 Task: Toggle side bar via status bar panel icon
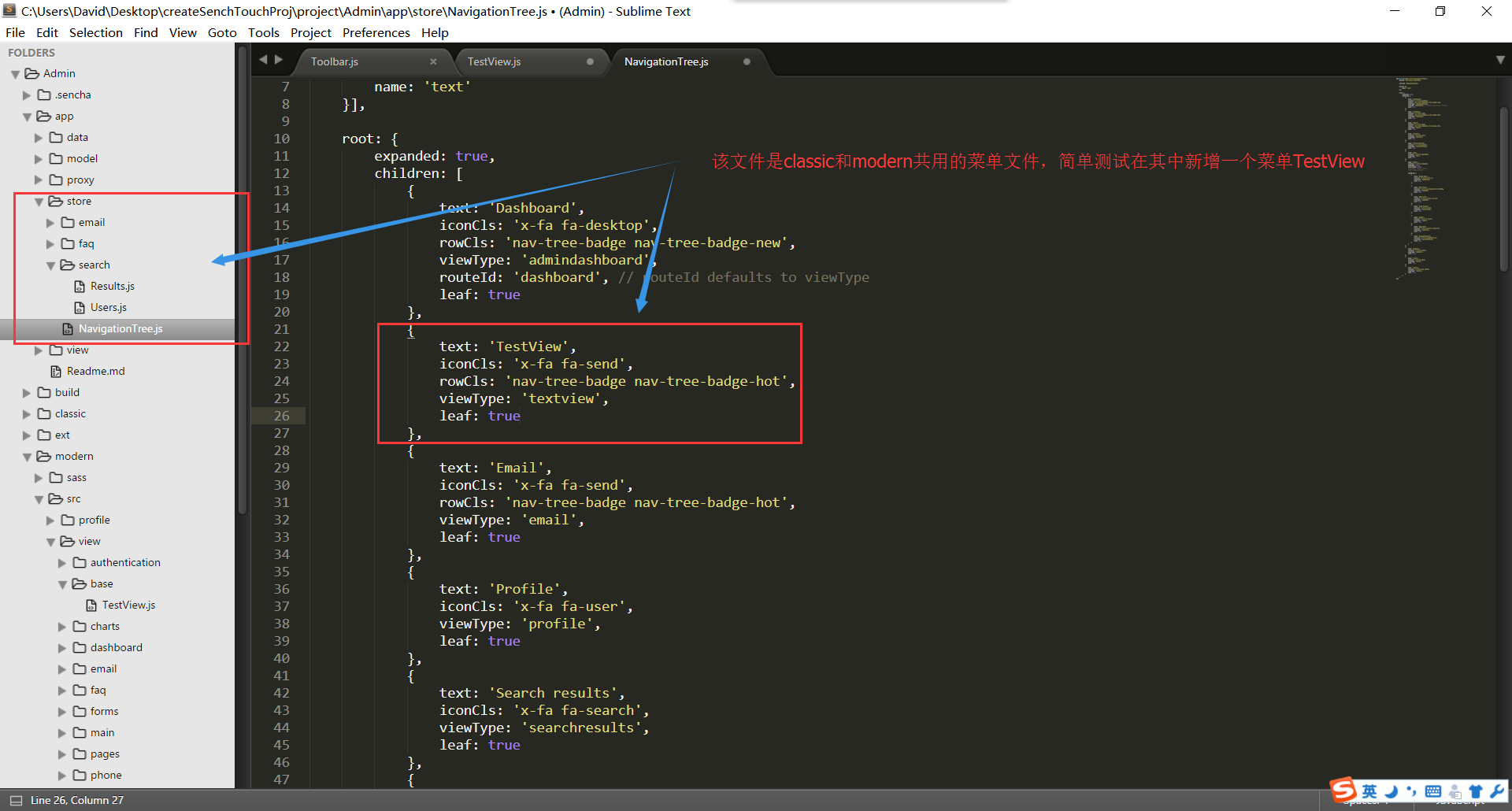[x=16, y=800]
